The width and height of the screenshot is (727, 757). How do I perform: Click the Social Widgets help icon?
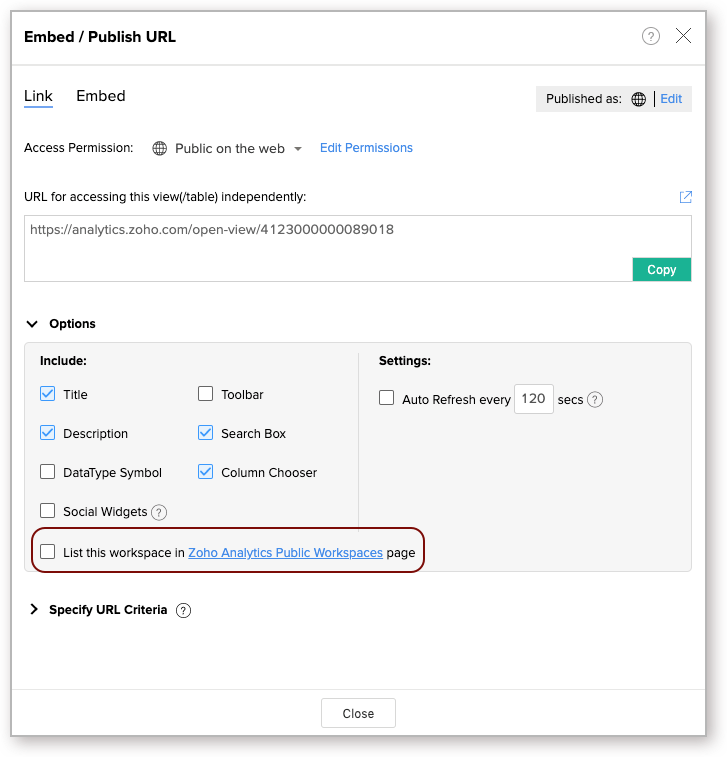coord(159,512)
